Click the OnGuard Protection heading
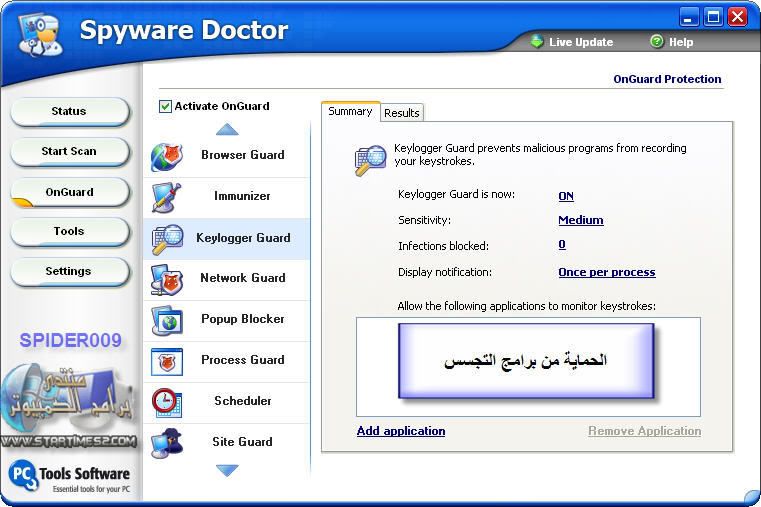Viewport: 761px width, 507px height. tap(667, 79)
